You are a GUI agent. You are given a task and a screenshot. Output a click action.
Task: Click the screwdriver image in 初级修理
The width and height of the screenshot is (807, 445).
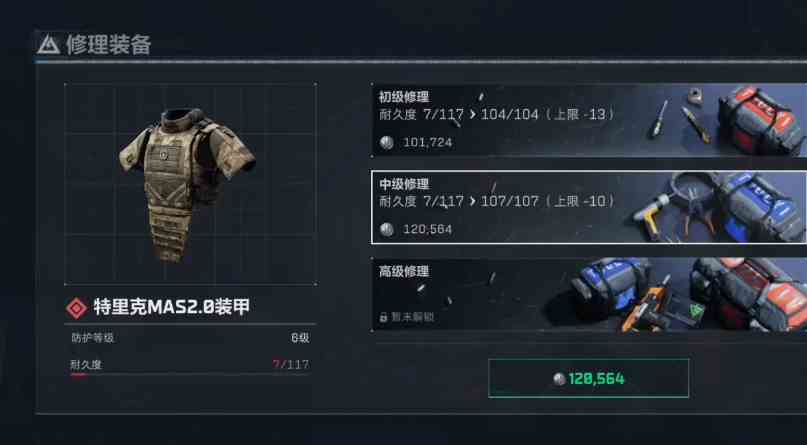[x=658, y=119]
